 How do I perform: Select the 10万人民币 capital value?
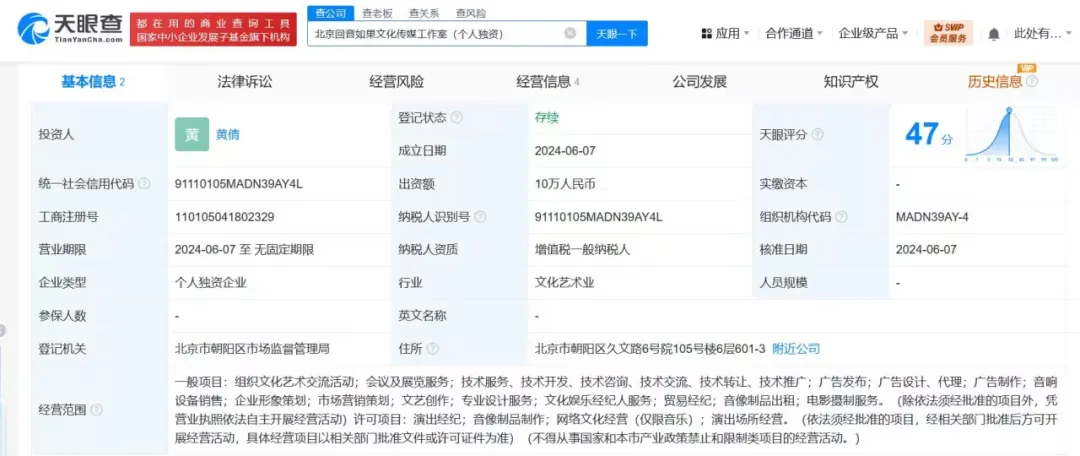pos(565,184)
